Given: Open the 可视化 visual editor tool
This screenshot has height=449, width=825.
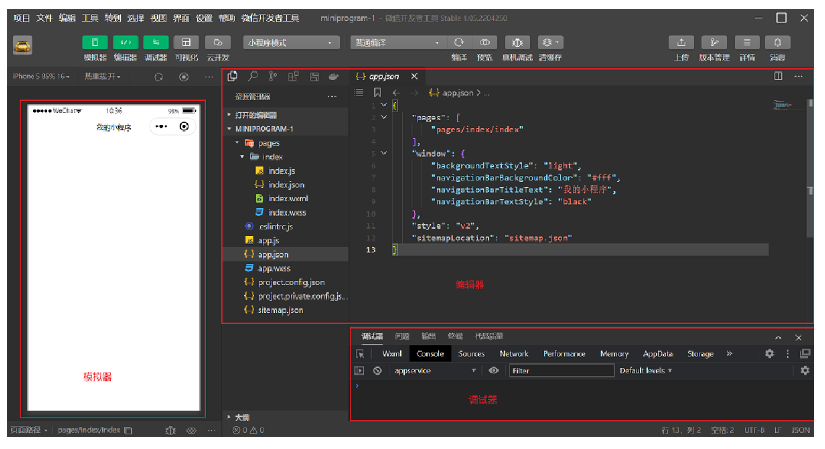Looking at the screenshot, I should 186,42.
